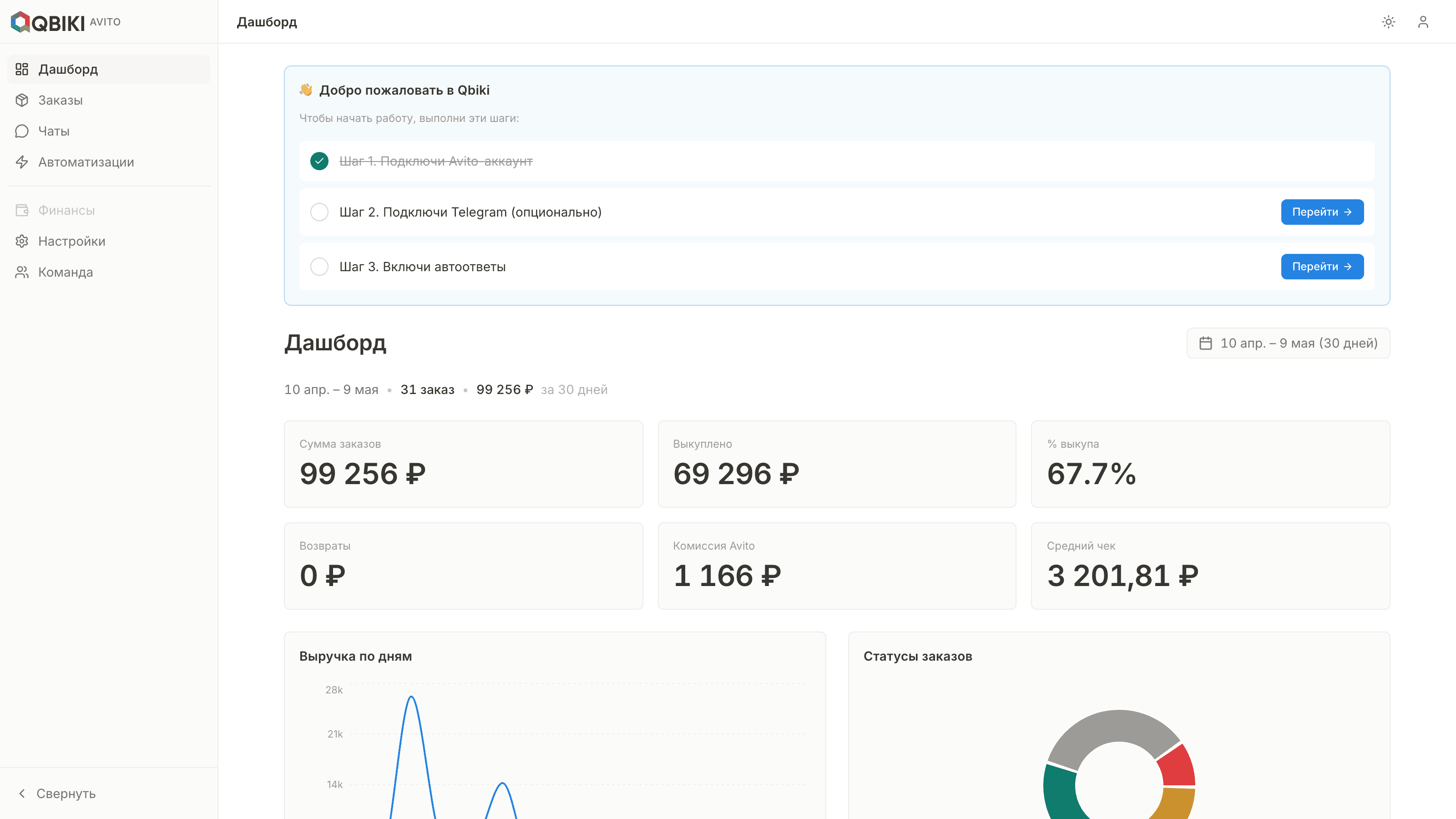Viewport: 1456px width, 819px height.
Task: Click the 21k axis label
Action: tap(335, 733)
